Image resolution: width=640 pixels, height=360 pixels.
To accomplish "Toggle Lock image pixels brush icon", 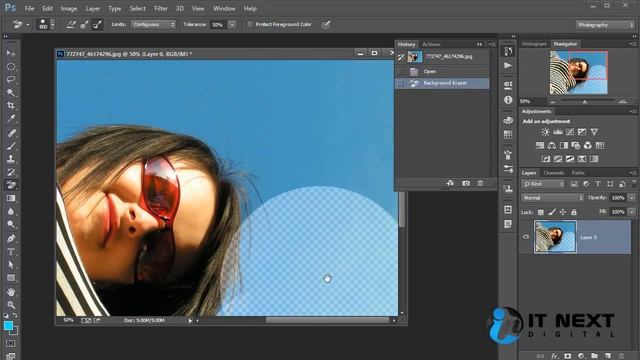I will 551,212.
